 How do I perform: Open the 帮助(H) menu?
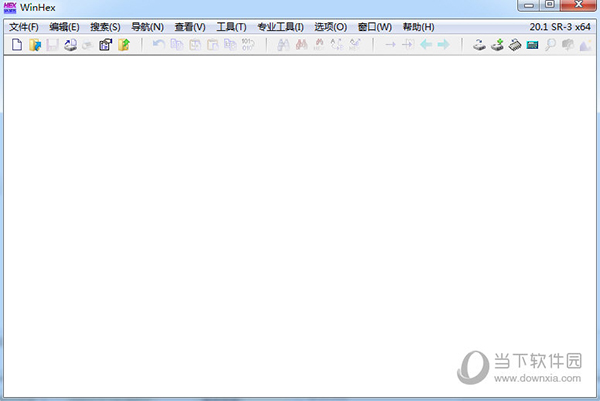point(418,27)
